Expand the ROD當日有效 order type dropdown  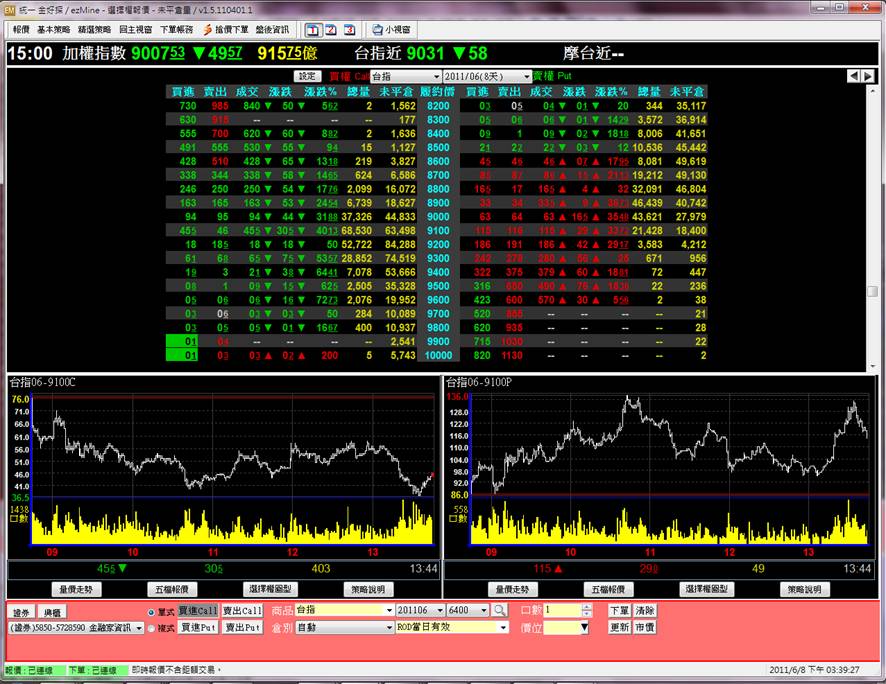point(502,627)
